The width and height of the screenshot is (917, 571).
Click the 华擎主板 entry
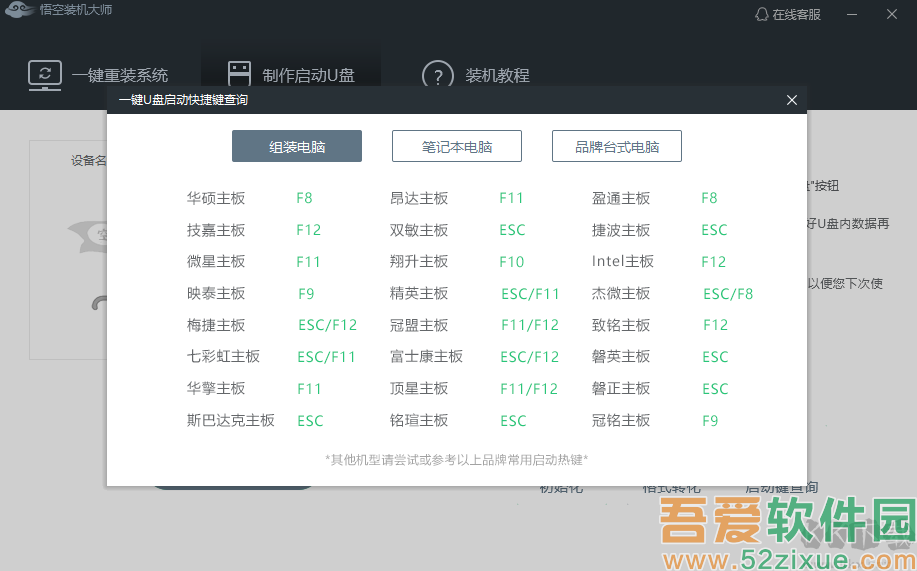[x=216, y=388]
